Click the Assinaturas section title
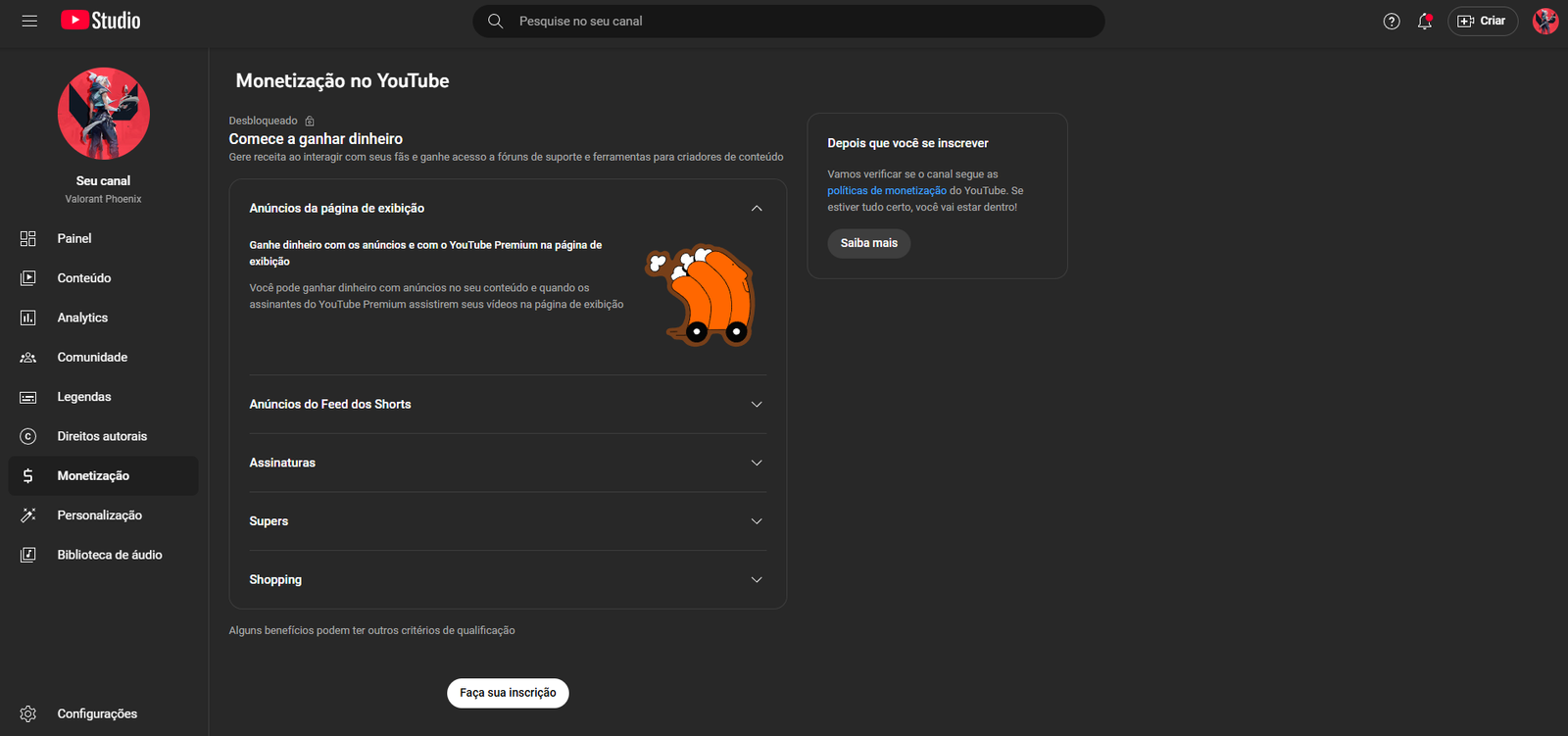1568x736 pixels. click(282, 463)
